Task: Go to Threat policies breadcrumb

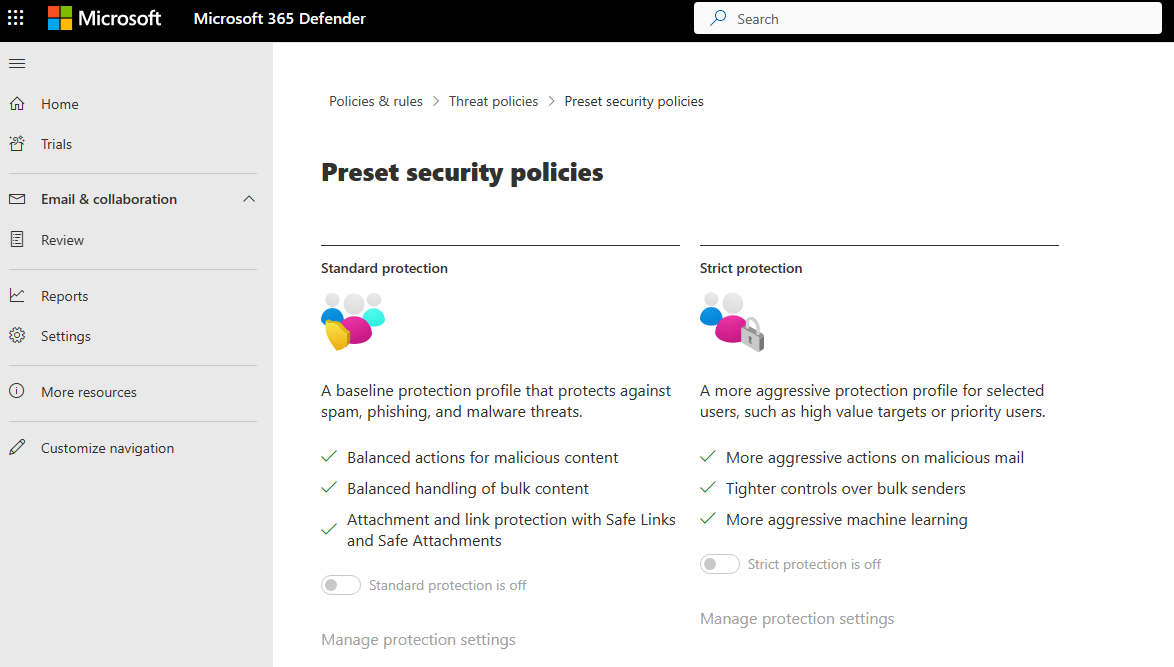Action: [493, 101]
